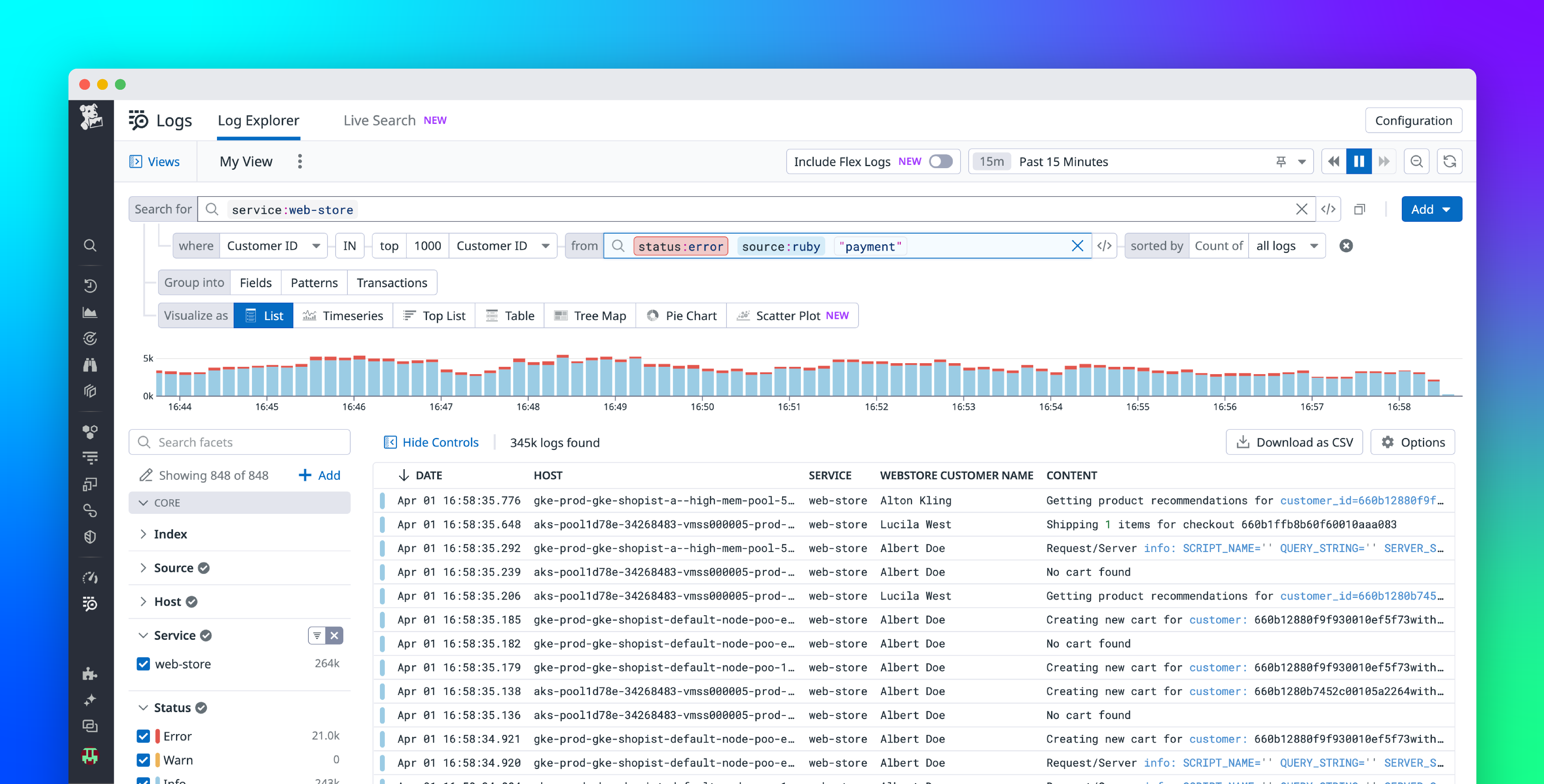Open the Past 15 Minutes time range picker

[x=1064, y=161]
